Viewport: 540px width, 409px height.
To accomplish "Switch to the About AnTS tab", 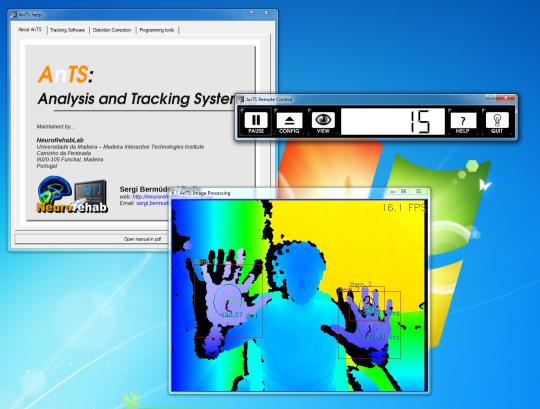I will [30, 30].
